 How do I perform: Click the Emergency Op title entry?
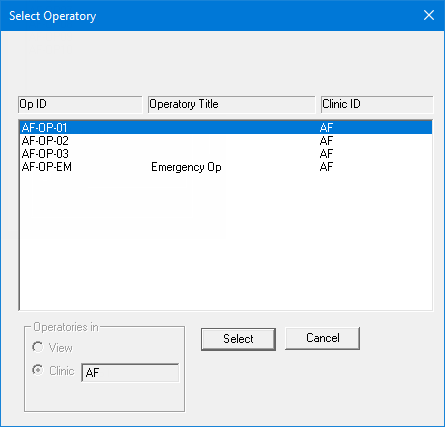tap(186, 167)
